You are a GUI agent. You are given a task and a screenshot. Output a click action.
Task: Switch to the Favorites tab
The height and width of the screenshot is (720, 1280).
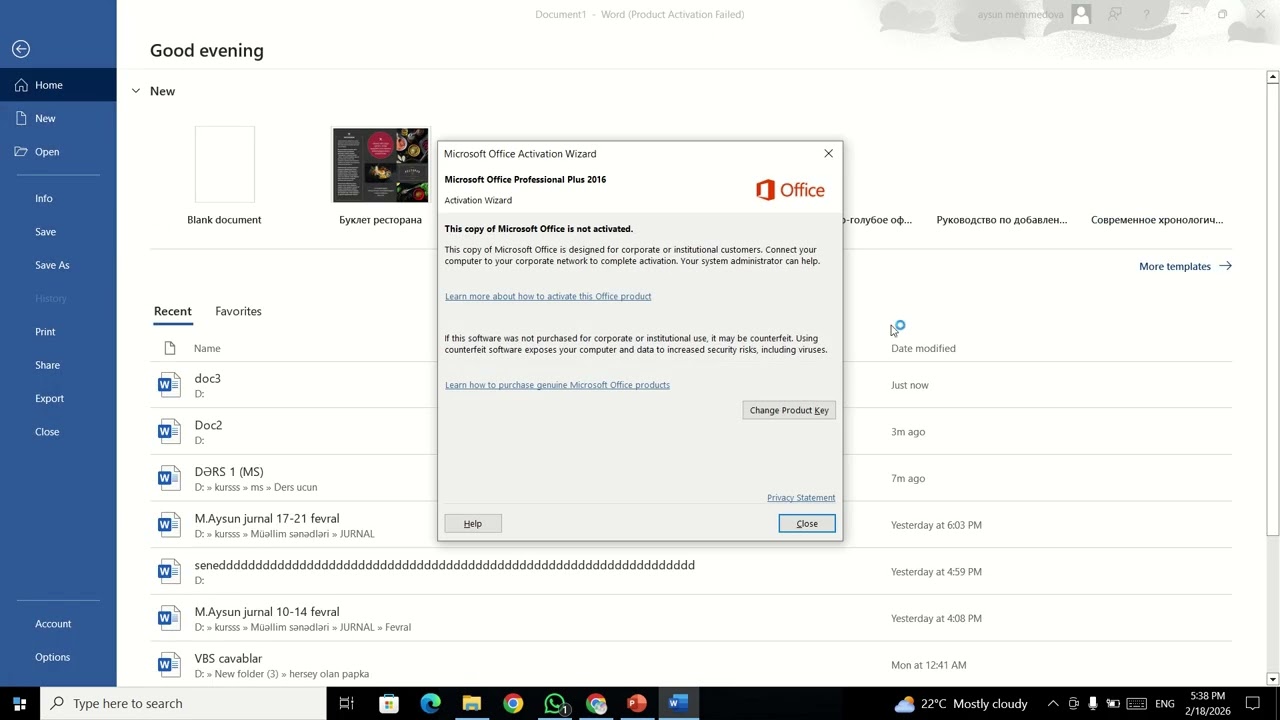pyautogui.click(x=238, y=311)
